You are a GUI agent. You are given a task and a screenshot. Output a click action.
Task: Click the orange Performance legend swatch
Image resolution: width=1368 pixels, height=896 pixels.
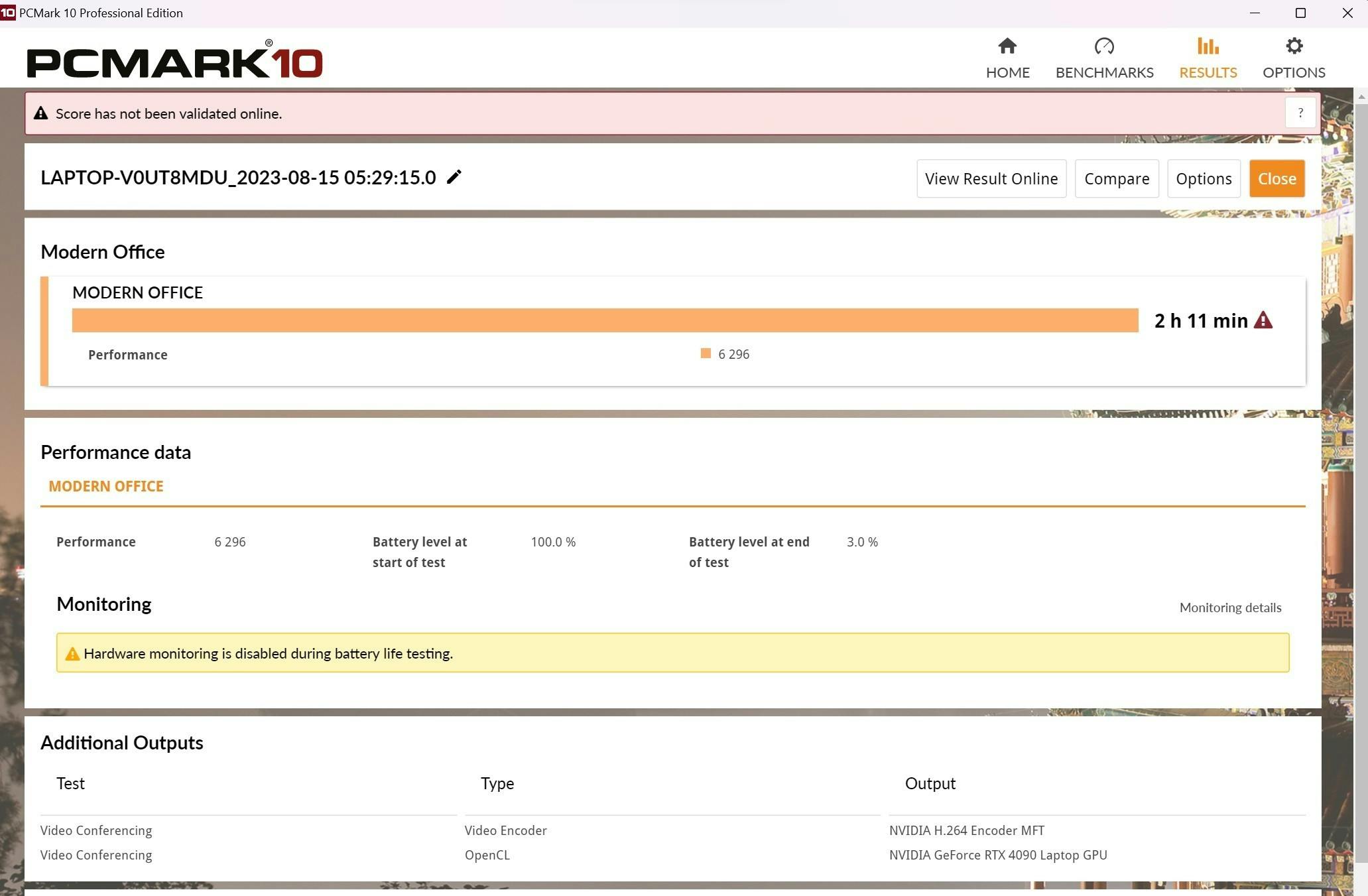pos(706,353)
